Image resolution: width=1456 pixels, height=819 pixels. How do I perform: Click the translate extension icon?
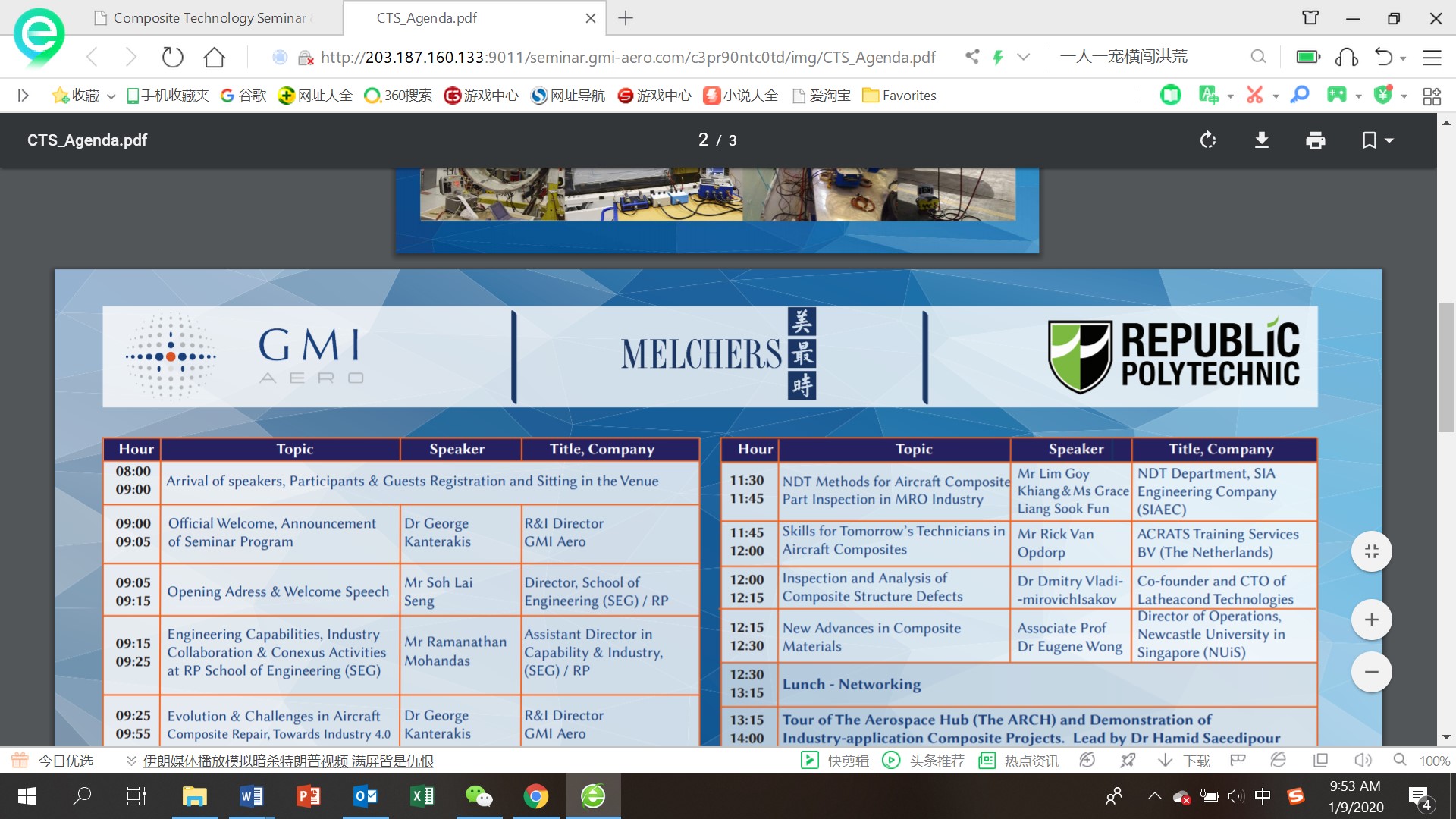[x=1208, y=96]
